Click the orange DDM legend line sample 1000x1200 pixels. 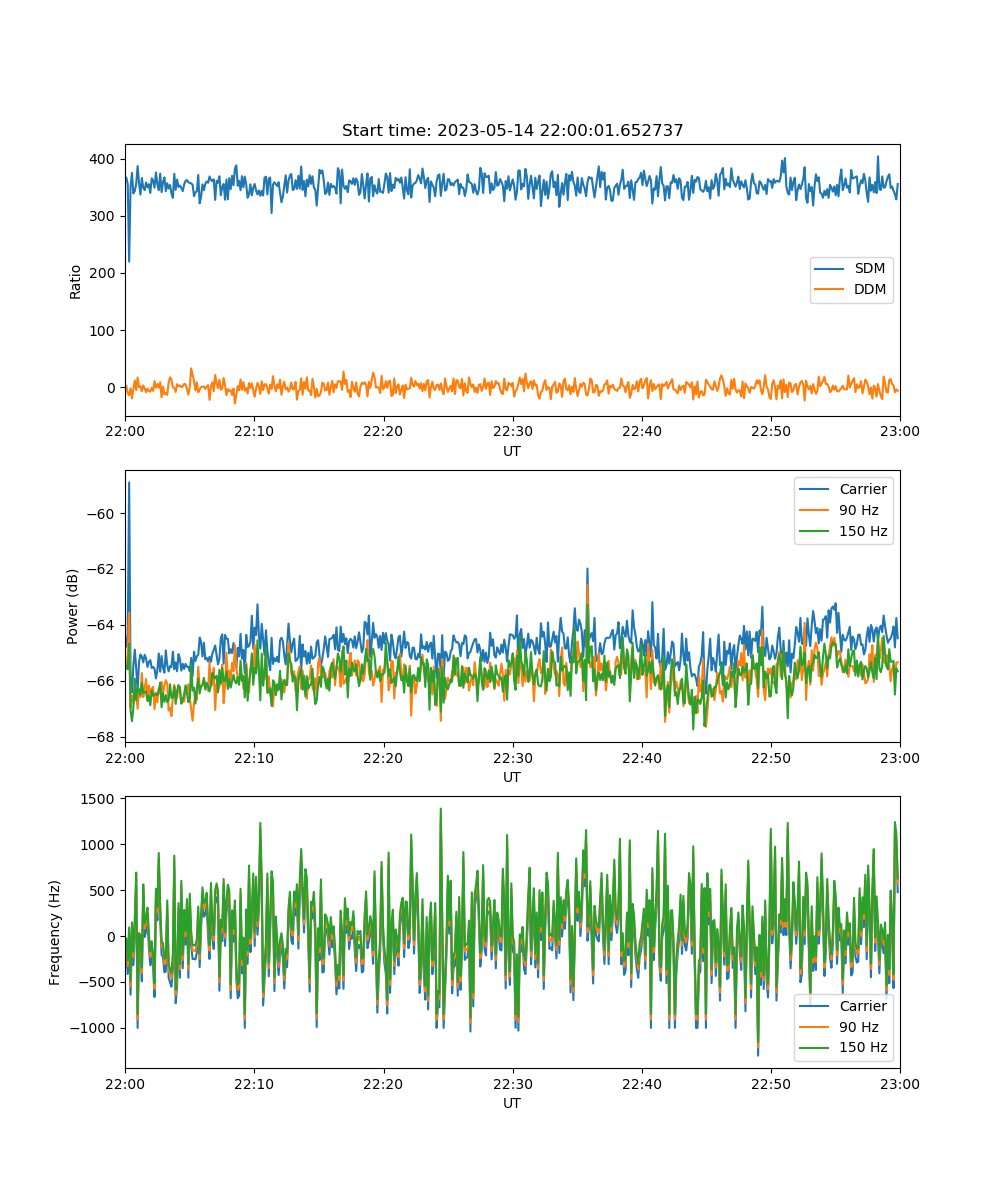point(831,290)
